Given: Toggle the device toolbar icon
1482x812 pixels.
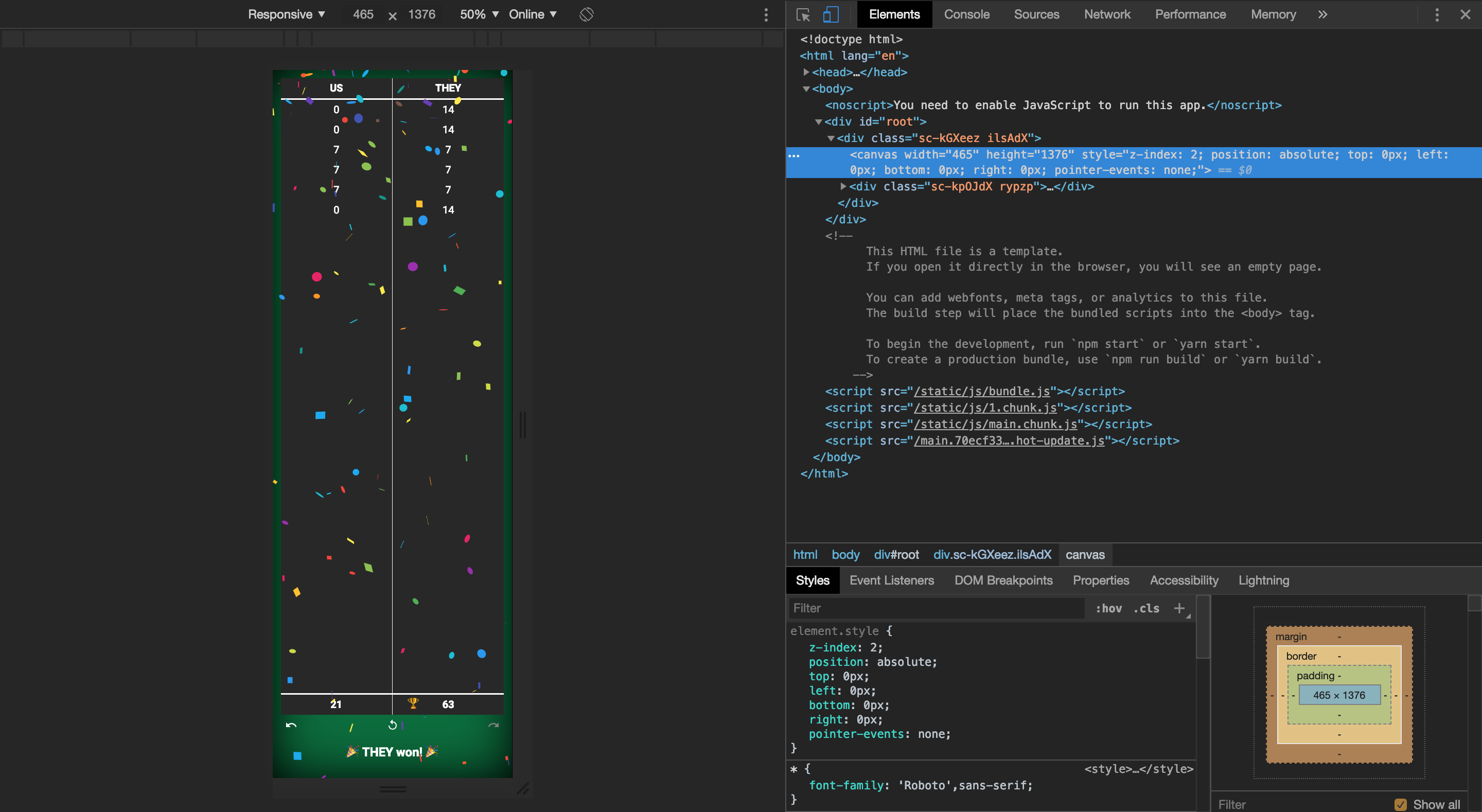Looking at the screenshot, I should [830, 14].
